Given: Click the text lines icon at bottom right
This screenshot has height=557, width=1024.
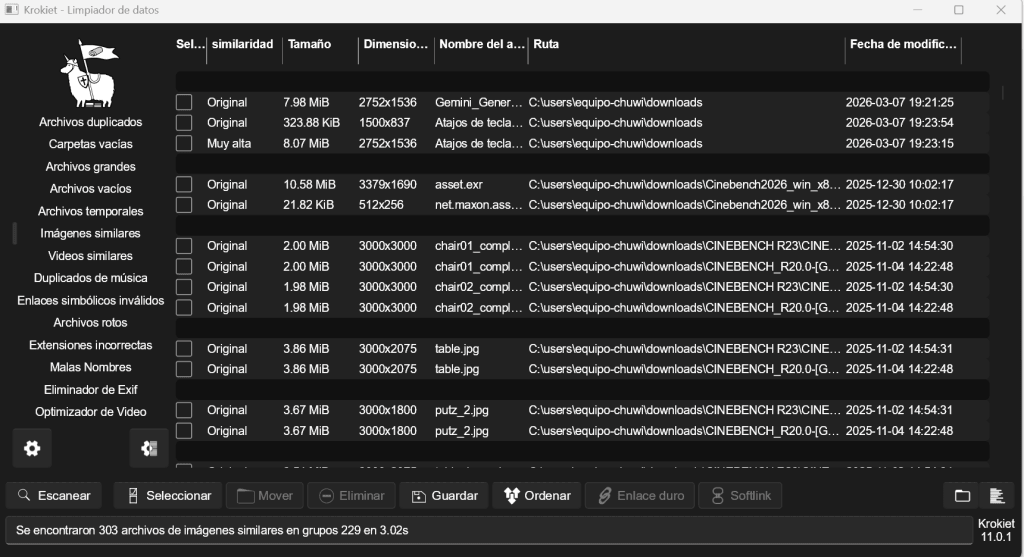Looking at the screenshot, I should tap(997, 496).
